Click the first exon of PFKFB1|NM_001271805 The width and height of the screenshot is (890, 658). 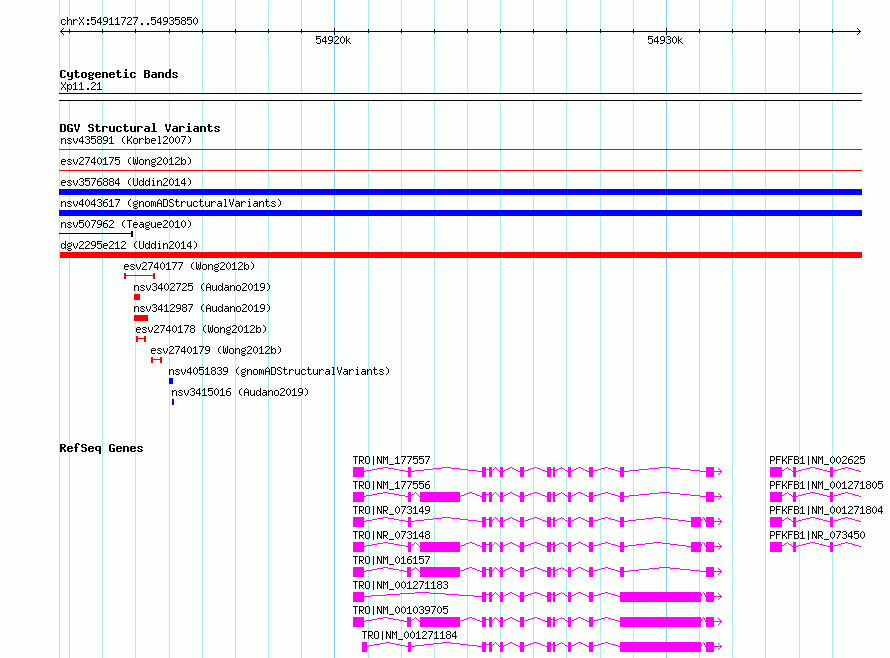click(x=776, y=497)
